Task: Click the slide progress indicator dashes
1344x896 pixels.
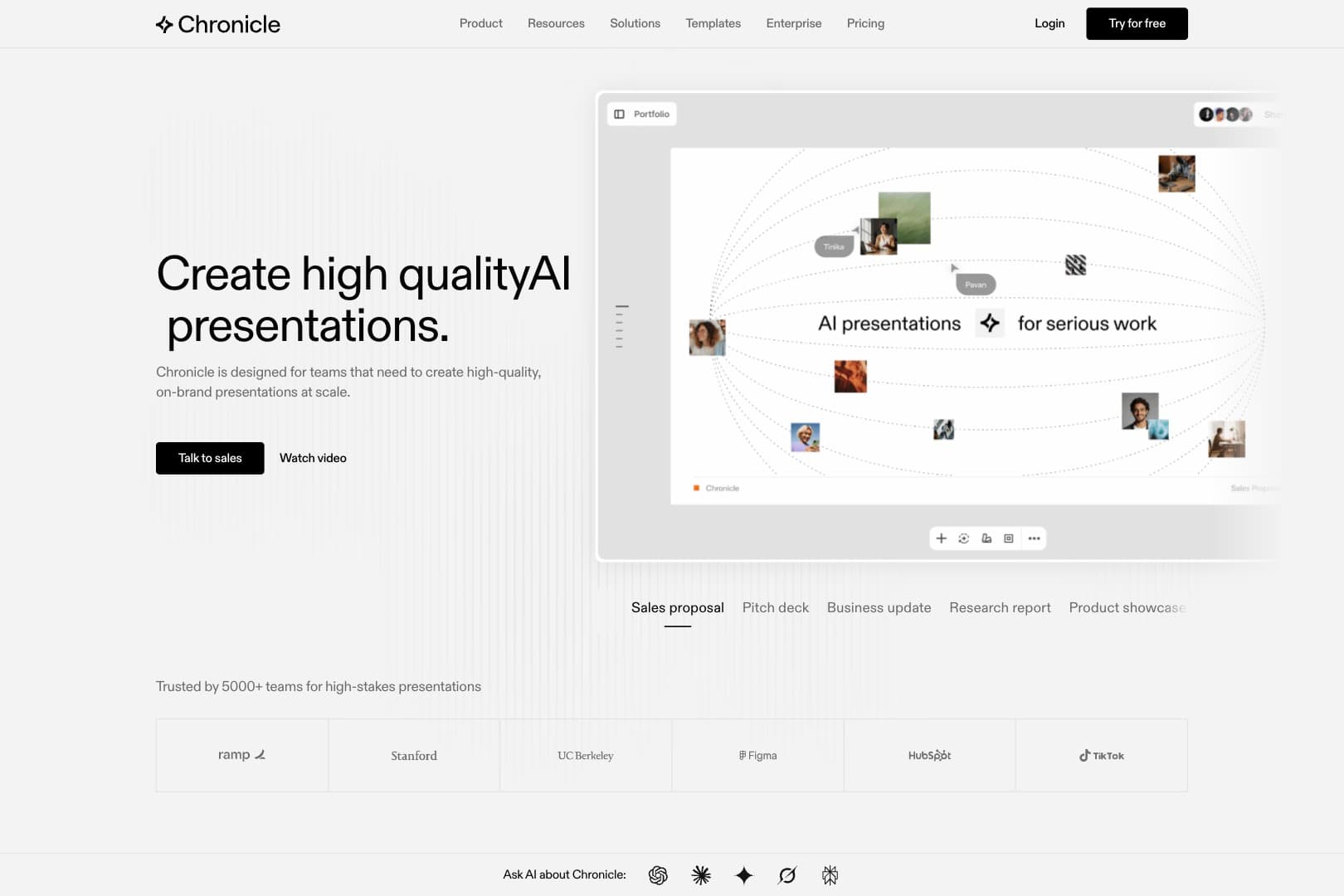Action: pyautogui.click(x=621, y=326)
